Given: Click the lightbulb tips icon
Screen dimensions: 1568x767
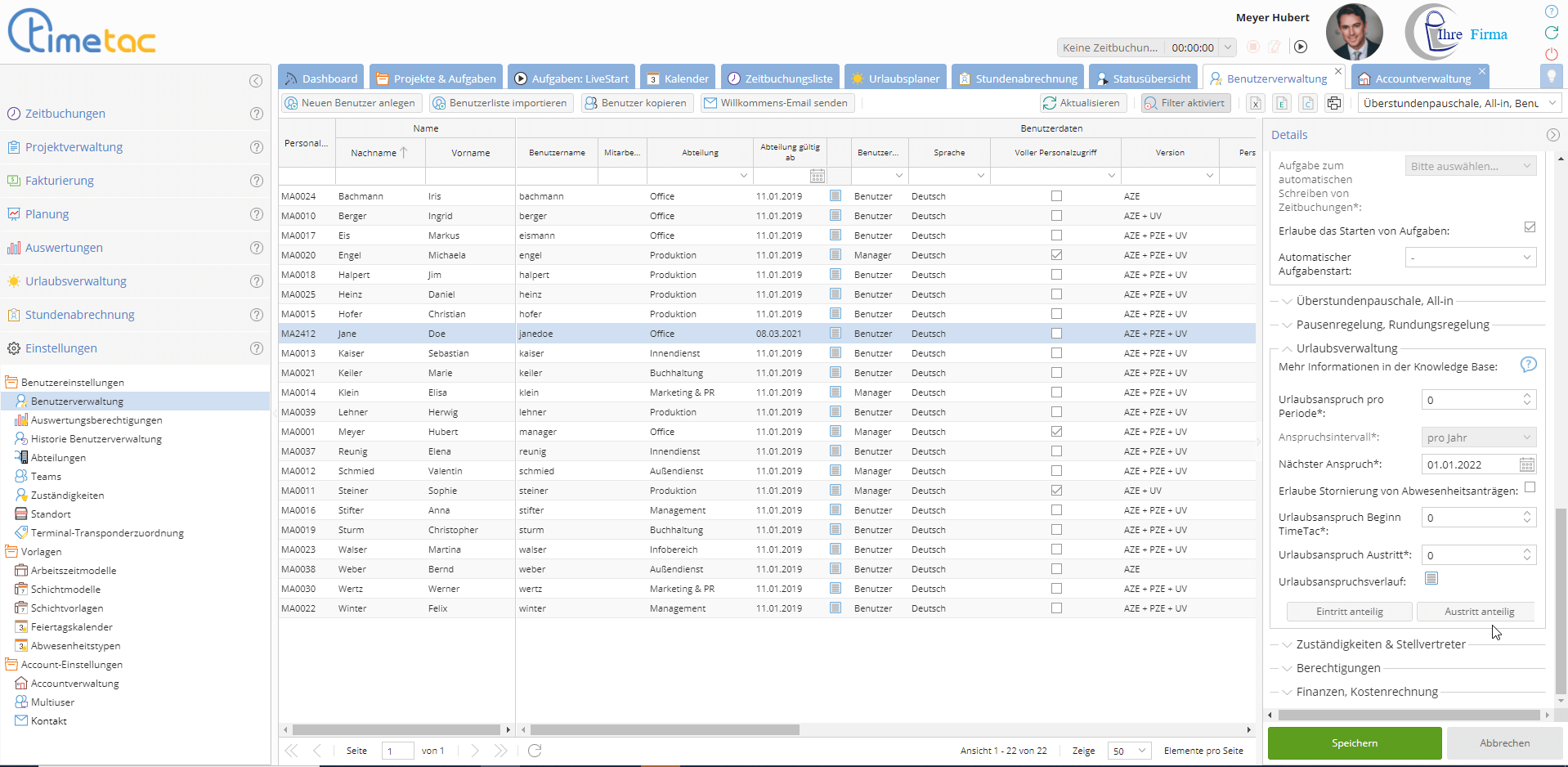Looking at the screenshot, I should click(x=1550, y=77).
